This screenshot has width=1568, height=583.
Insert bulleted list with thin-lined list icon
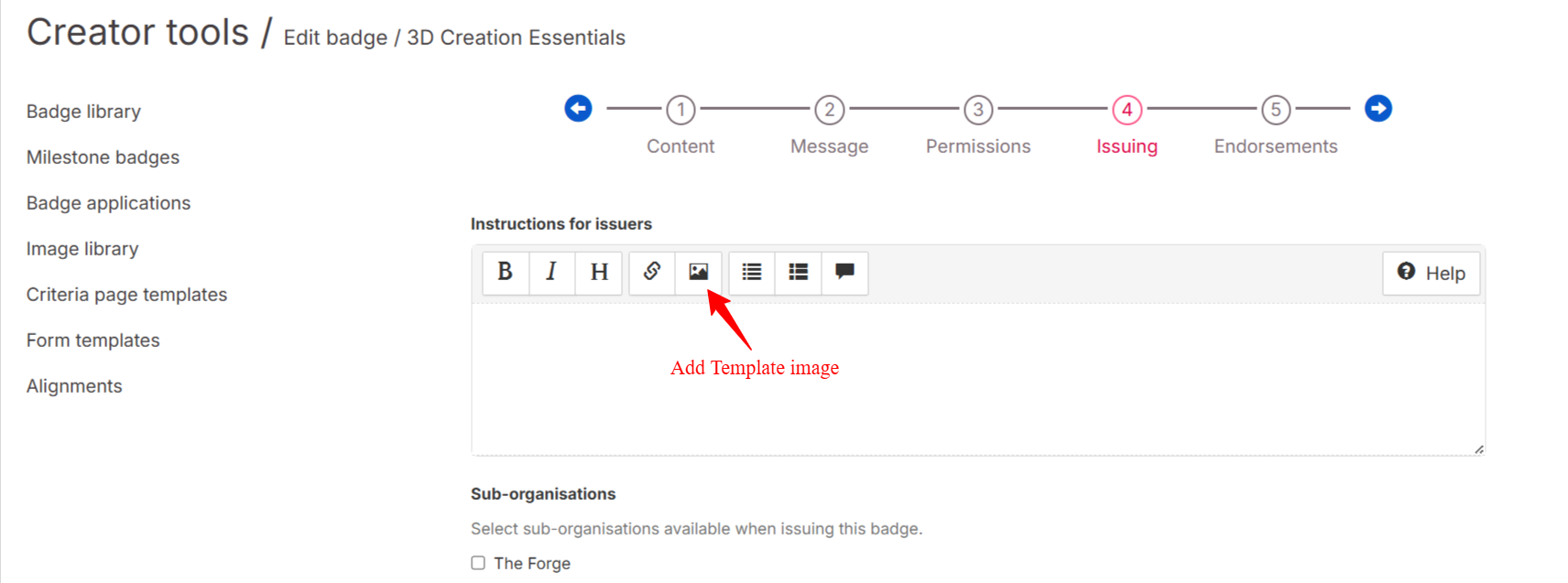752,272
